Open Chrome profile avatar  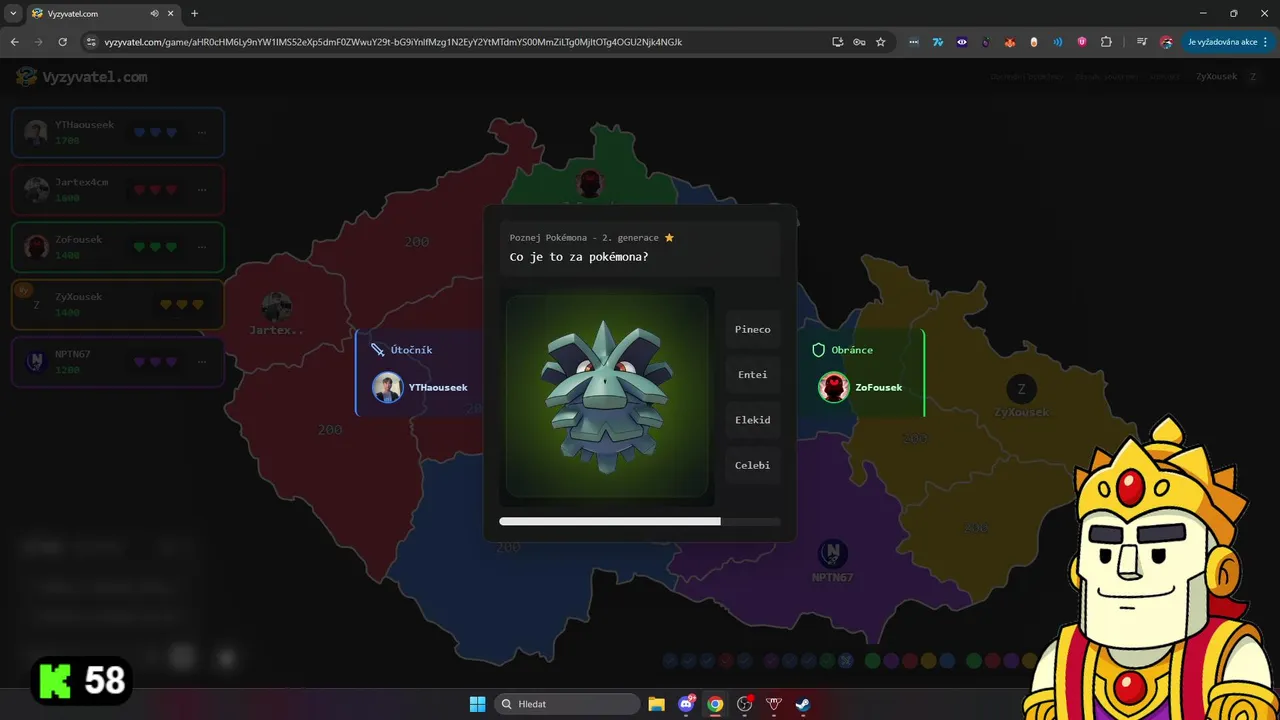1166,42
